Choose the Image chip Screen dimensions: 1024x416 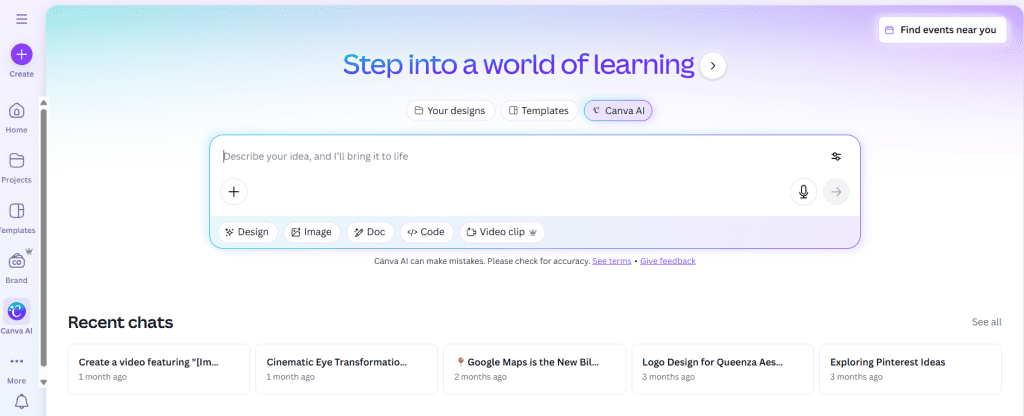(x=312, y=232)
